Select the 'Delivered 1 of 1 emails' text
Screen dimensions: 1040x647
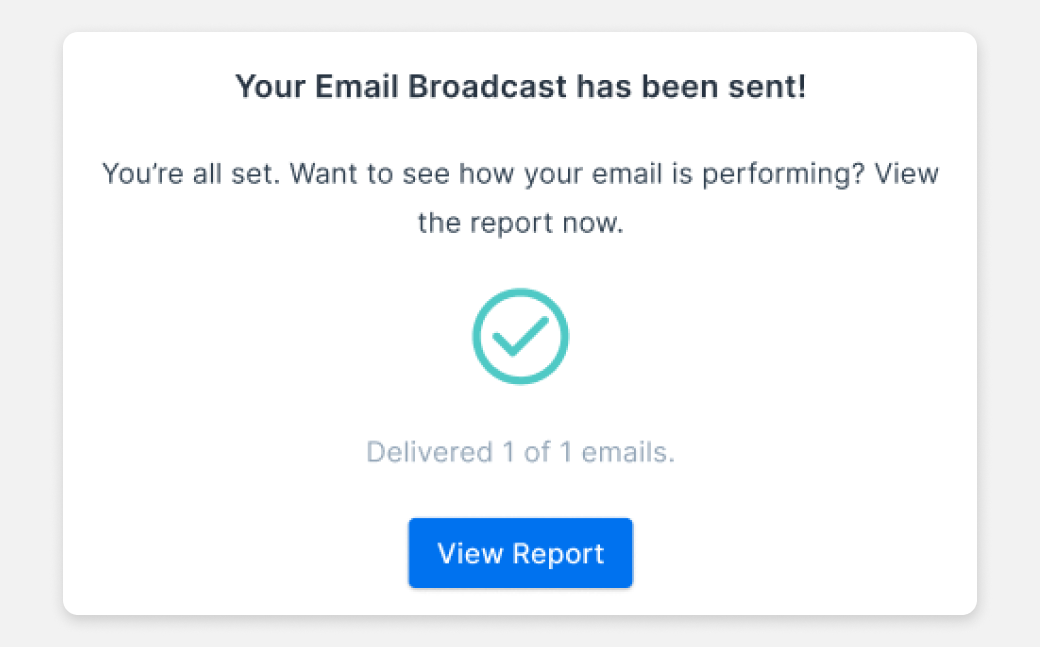520,452
